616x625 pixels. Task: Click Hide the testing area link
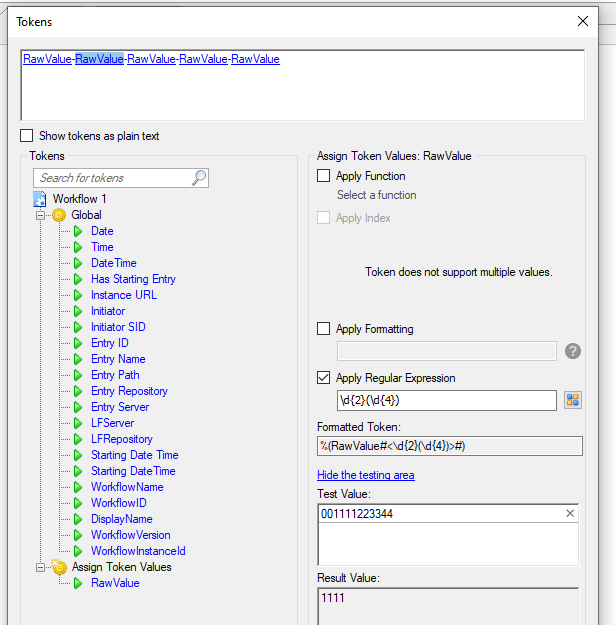click(366, 475)
